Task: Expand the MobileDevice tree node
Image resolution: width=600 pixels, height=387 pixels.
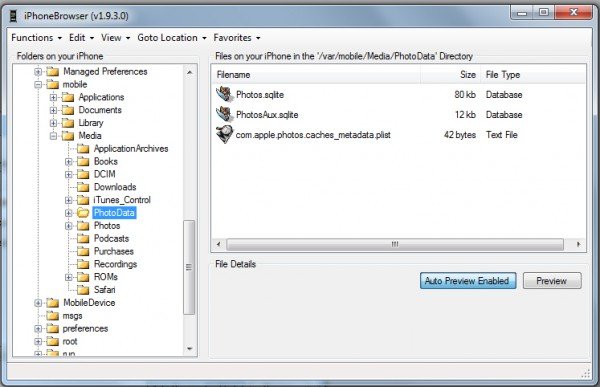Action: tap(38, 303)
